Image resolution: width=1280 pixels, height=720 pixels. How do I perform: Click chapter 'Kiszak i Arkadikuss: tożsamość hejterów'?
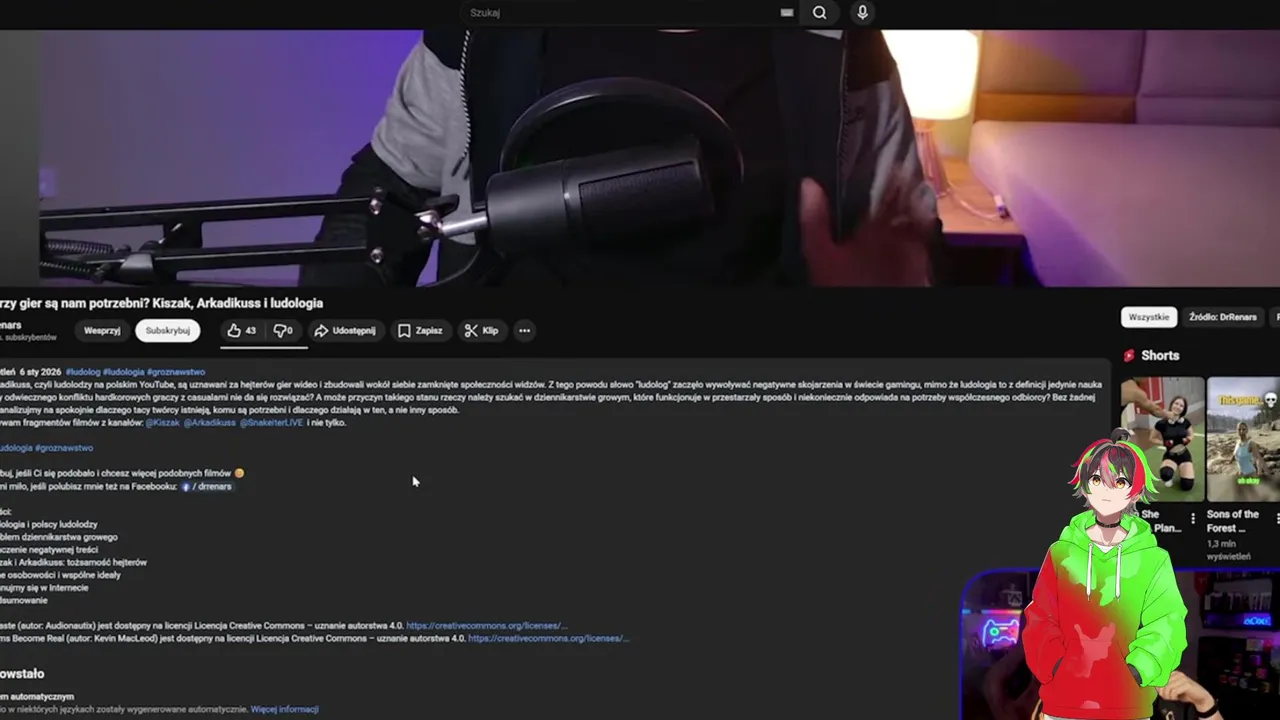(74, 562)
